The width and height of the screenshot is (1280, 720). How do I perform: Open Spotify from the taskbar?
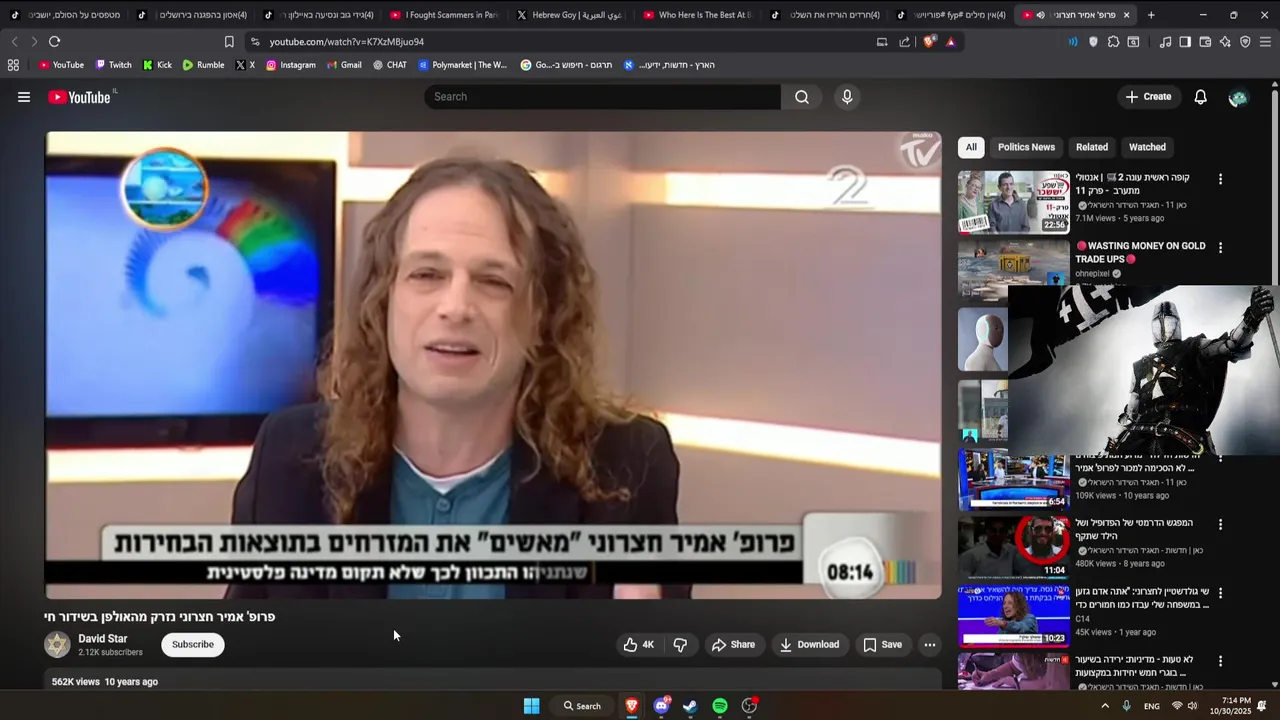point(720,706)
